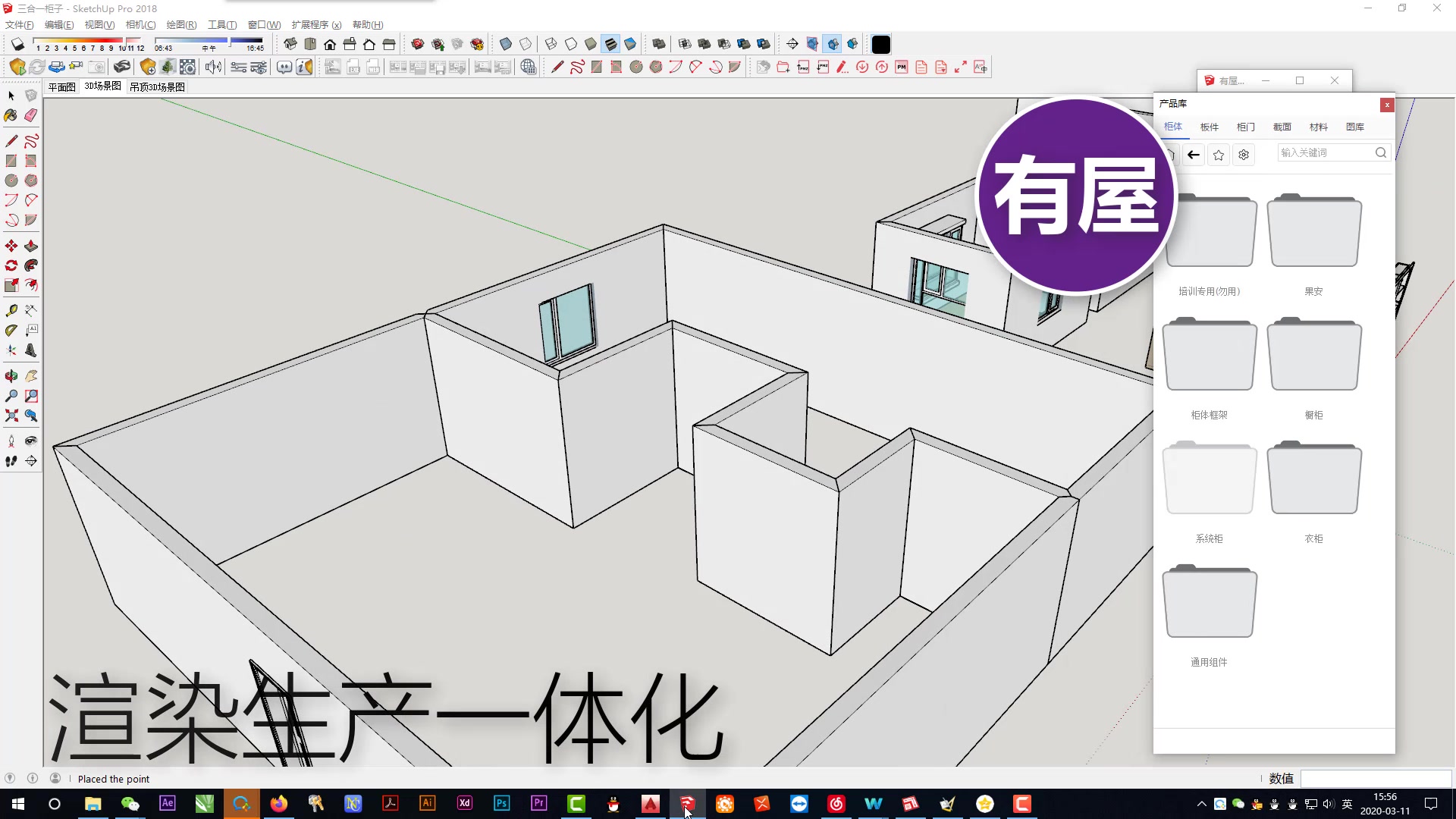Open the 编辑(E) menu
Viewport: 1456px width, 819px height.
tap(59, 25)
